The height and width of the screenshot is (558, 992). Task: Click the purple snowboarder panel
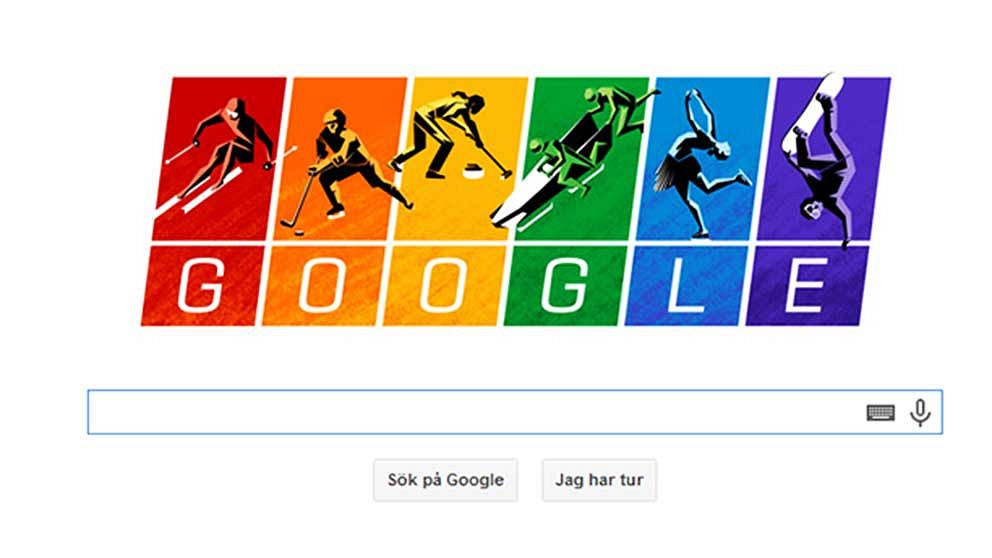[824, 158]
